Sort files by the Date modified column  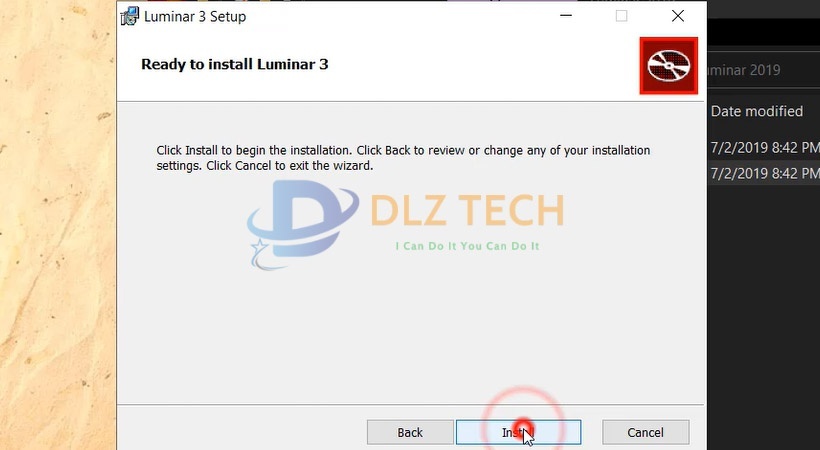(757, 111)
